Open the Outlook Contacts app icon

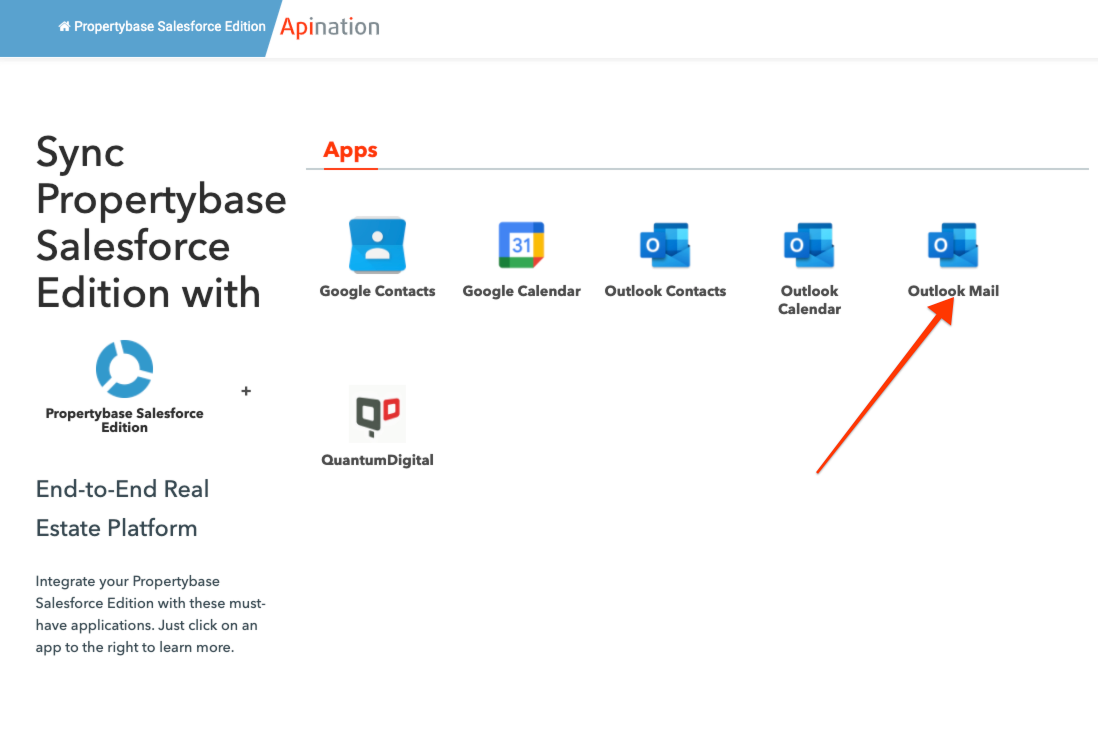point(665,245)
